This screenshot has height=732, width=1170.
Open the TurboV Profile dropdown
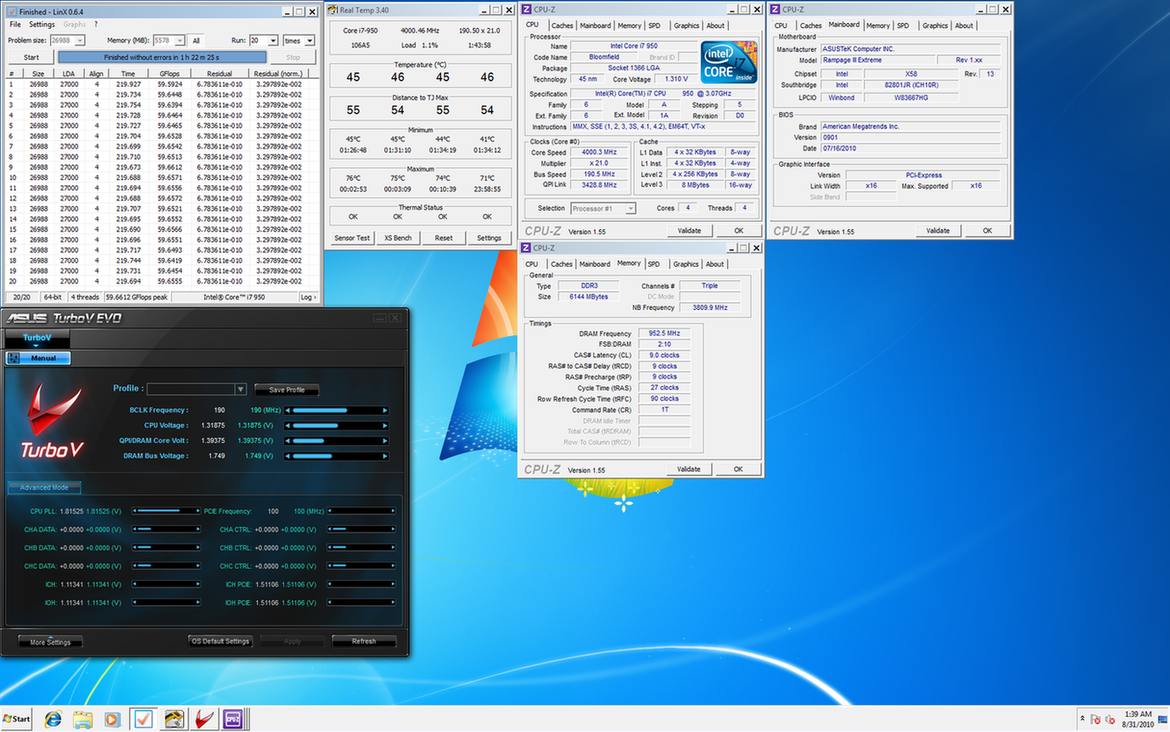[240, 389]
